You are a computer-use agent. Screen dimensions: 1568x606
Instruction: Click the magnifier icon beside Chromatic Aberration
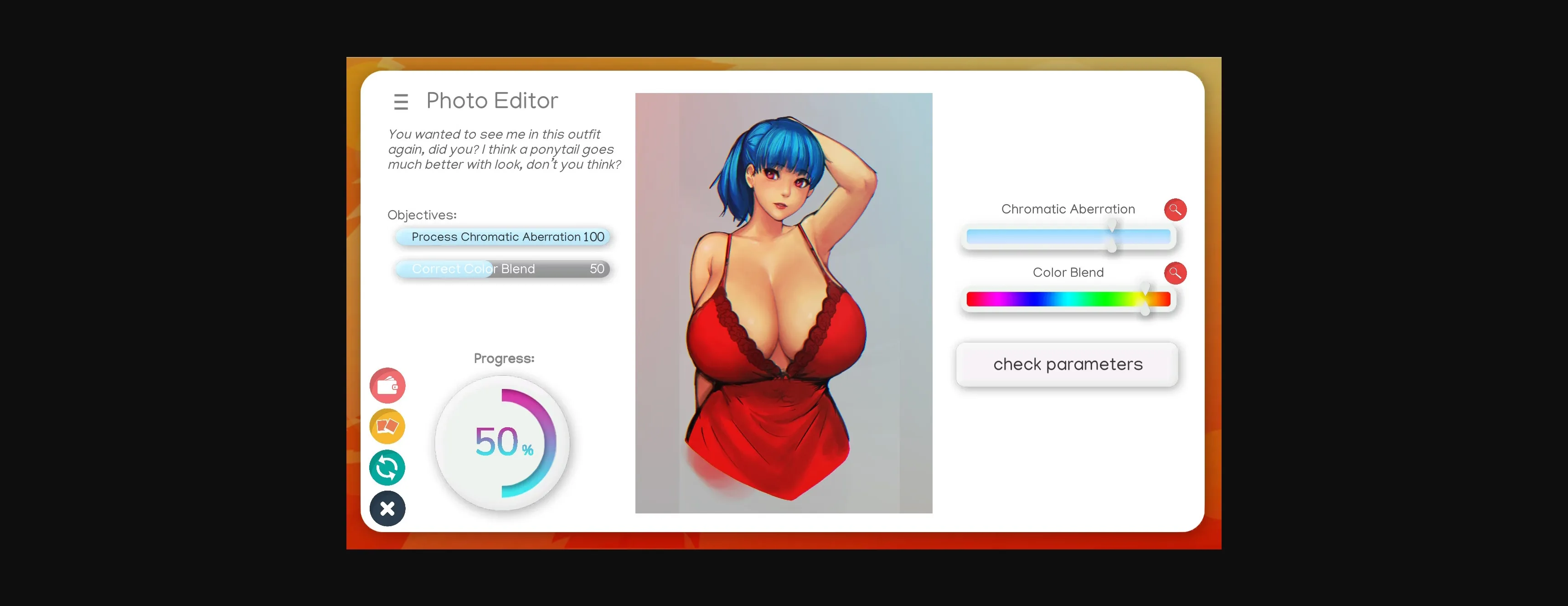1176,209
